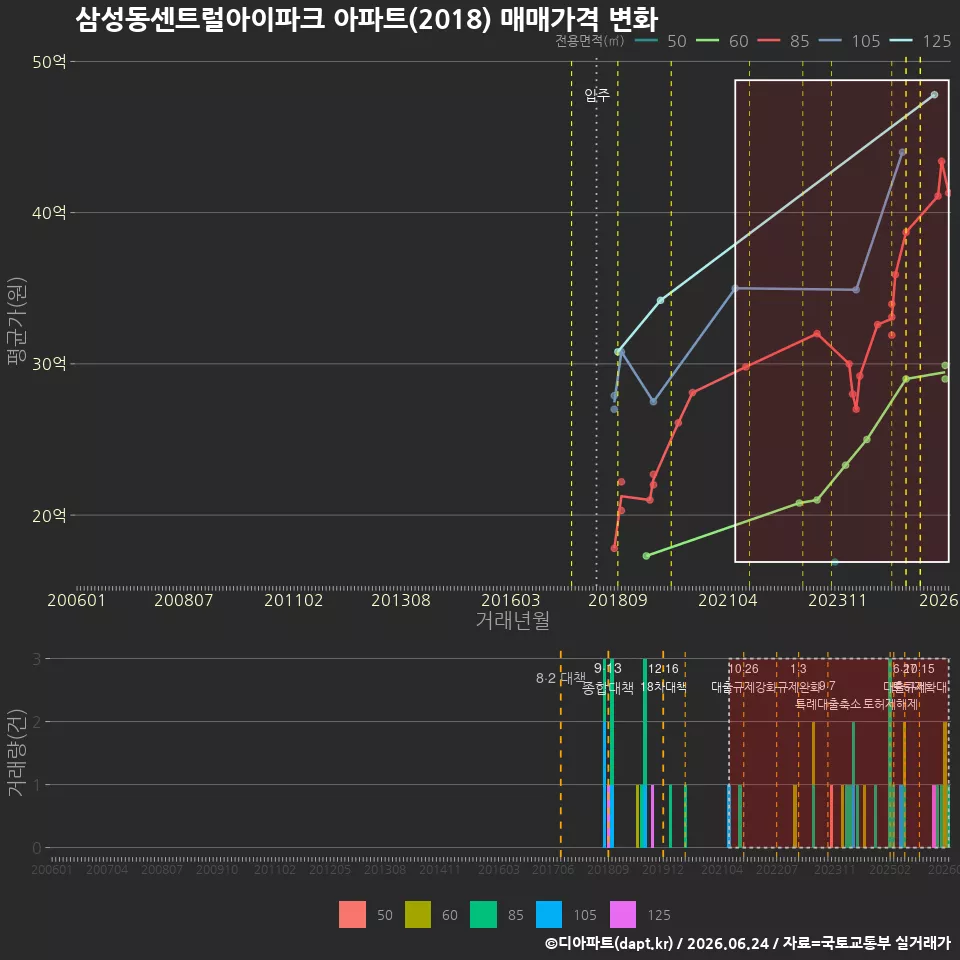This screenshot has height=960, width=960.
Task: Select the 85 line entry in top legend
Action: coord(784,41)
